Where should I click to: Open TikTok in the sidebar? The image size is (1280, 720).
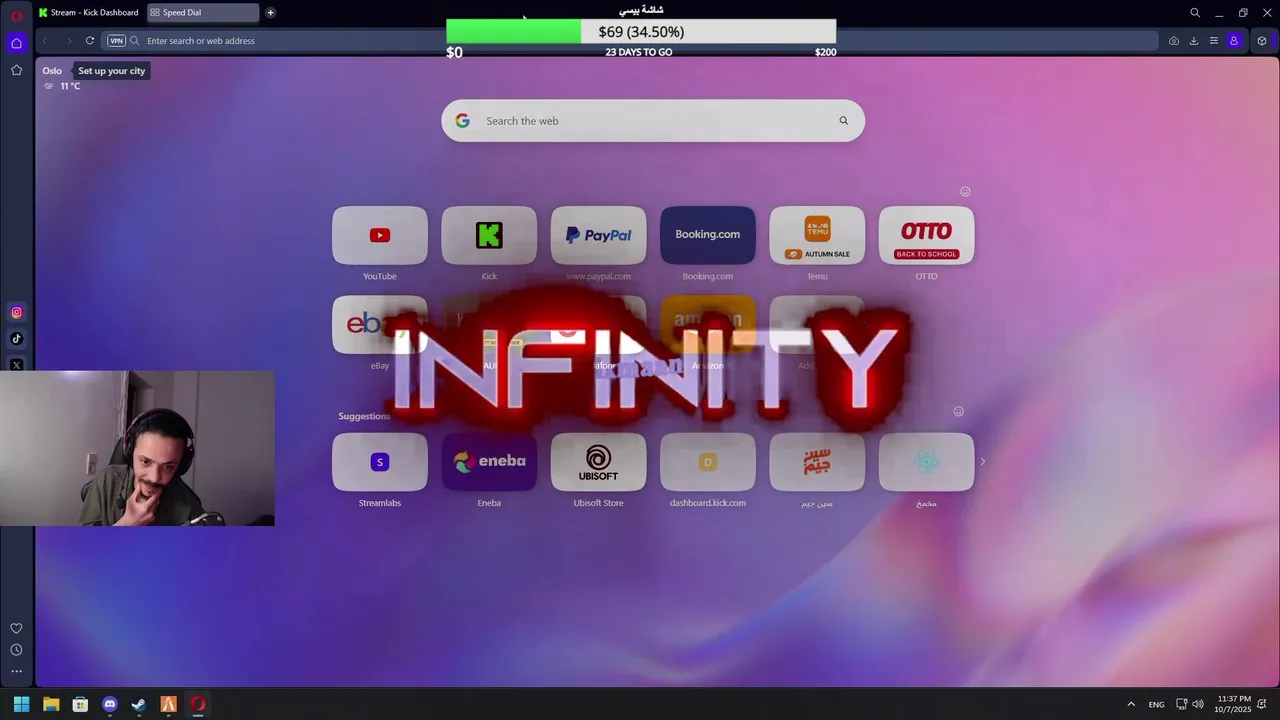[16, 339]
